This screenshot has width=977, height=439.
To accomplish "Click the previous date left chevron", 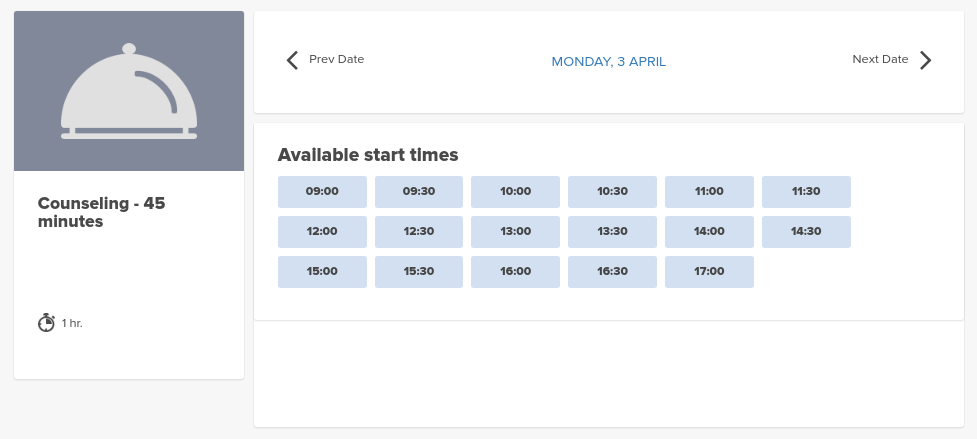I will coord(292,60).
